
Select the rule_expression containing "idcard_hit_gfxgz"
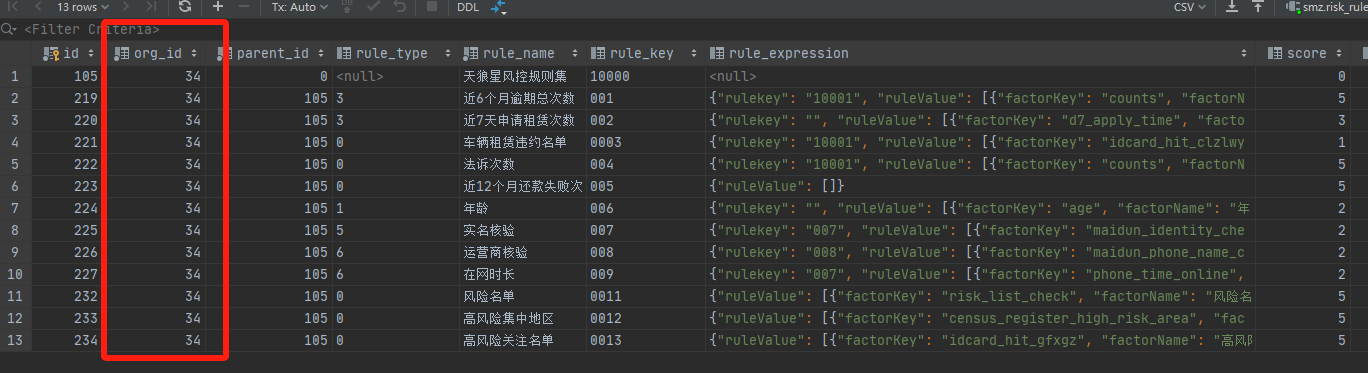pyautogui.click(x=980, y=341)
